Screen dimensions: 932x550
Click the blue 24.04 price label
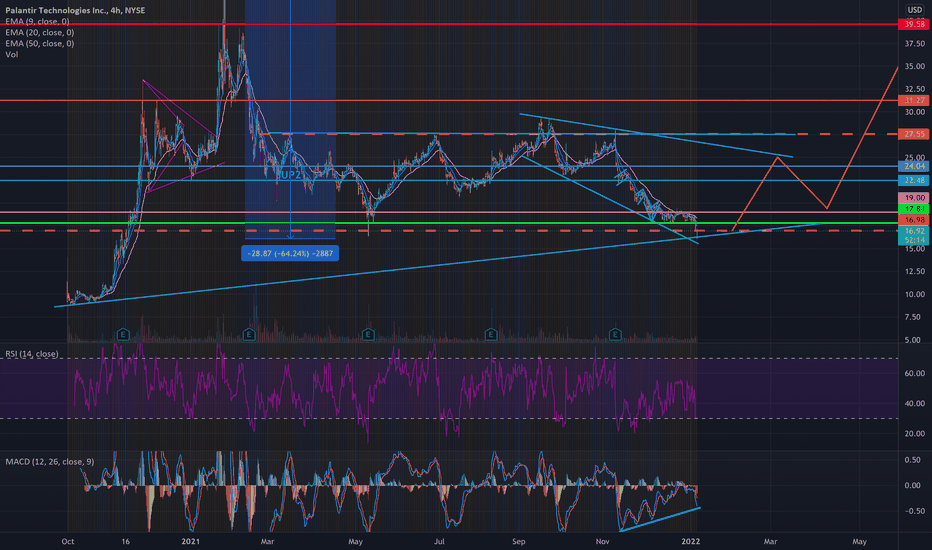click(x=914, y=166)
